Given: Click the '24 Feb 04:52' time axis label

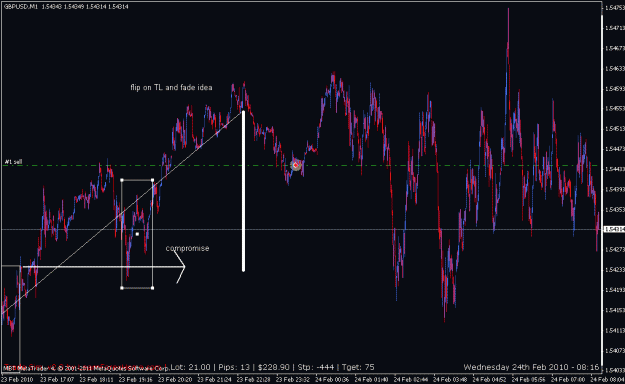Looking at the screenshot, I should [x=489, y=380].
